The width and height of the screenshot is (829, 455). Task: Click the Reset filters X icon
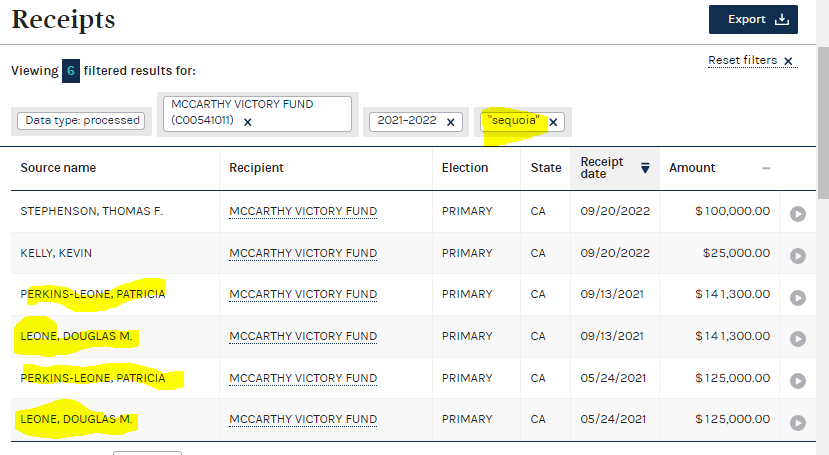coord(788,61)
